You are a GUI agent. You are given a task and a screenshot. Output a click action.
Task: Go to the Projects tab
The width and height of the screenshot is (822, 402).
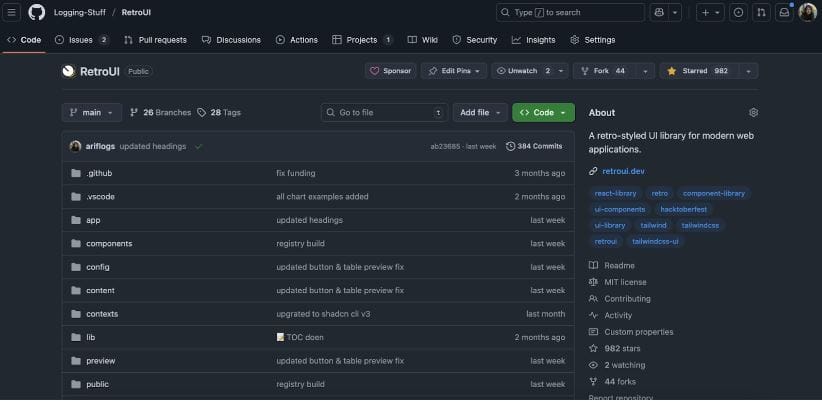[x=362, y=40]
